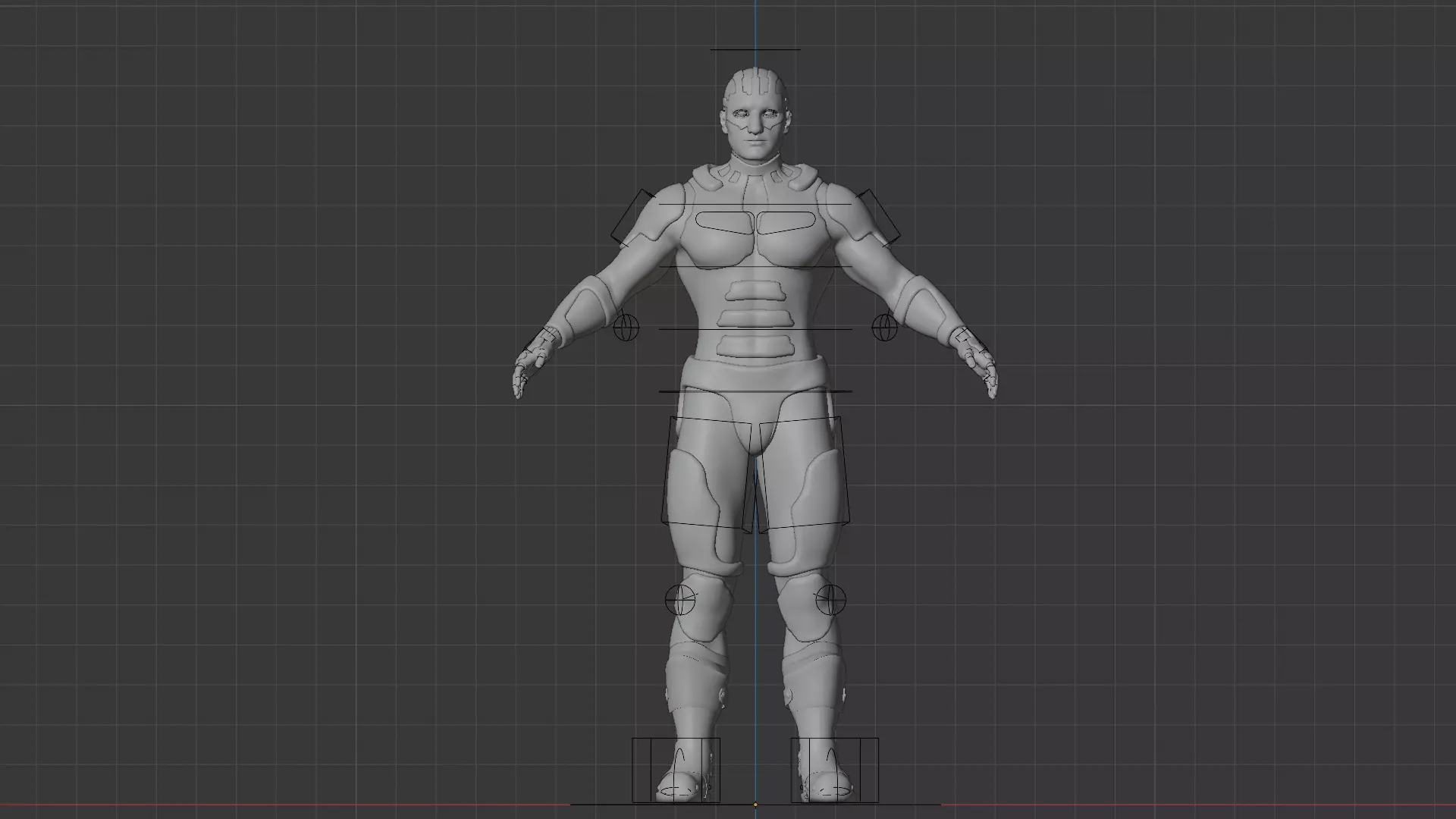Select the foot box control around the screen-left foot
This screenshot has height=819, width=1456.
pyautogui.click(x=676, y=770)
